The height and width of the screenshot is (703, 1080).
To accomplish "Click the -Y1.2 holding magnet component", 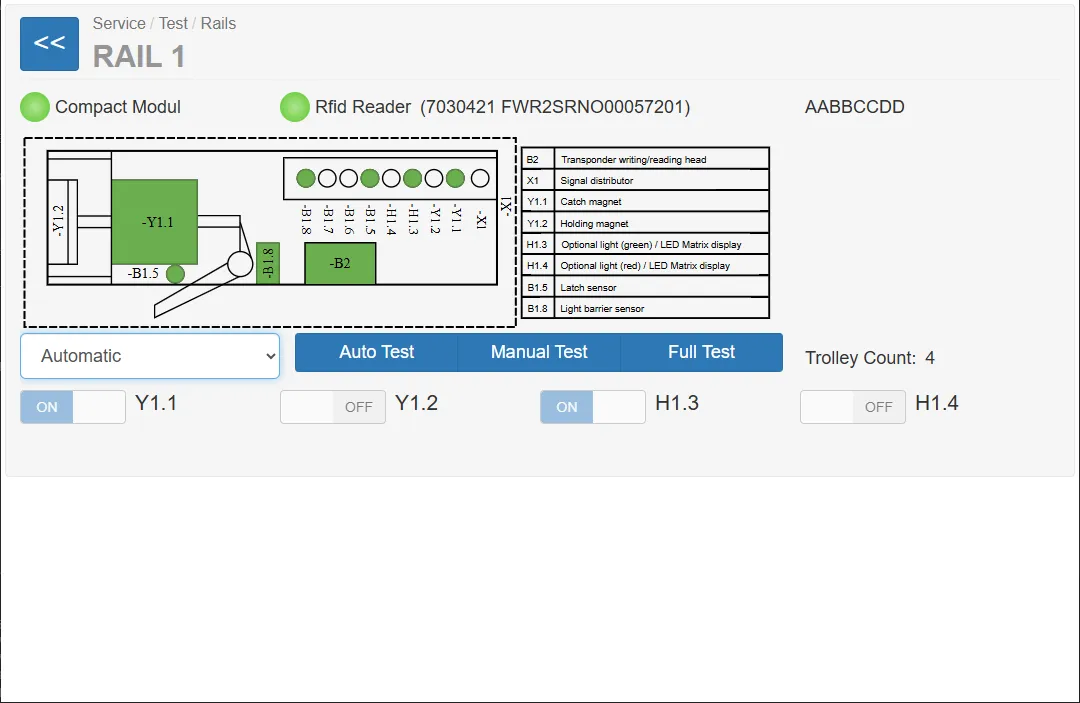I will 62,221.
